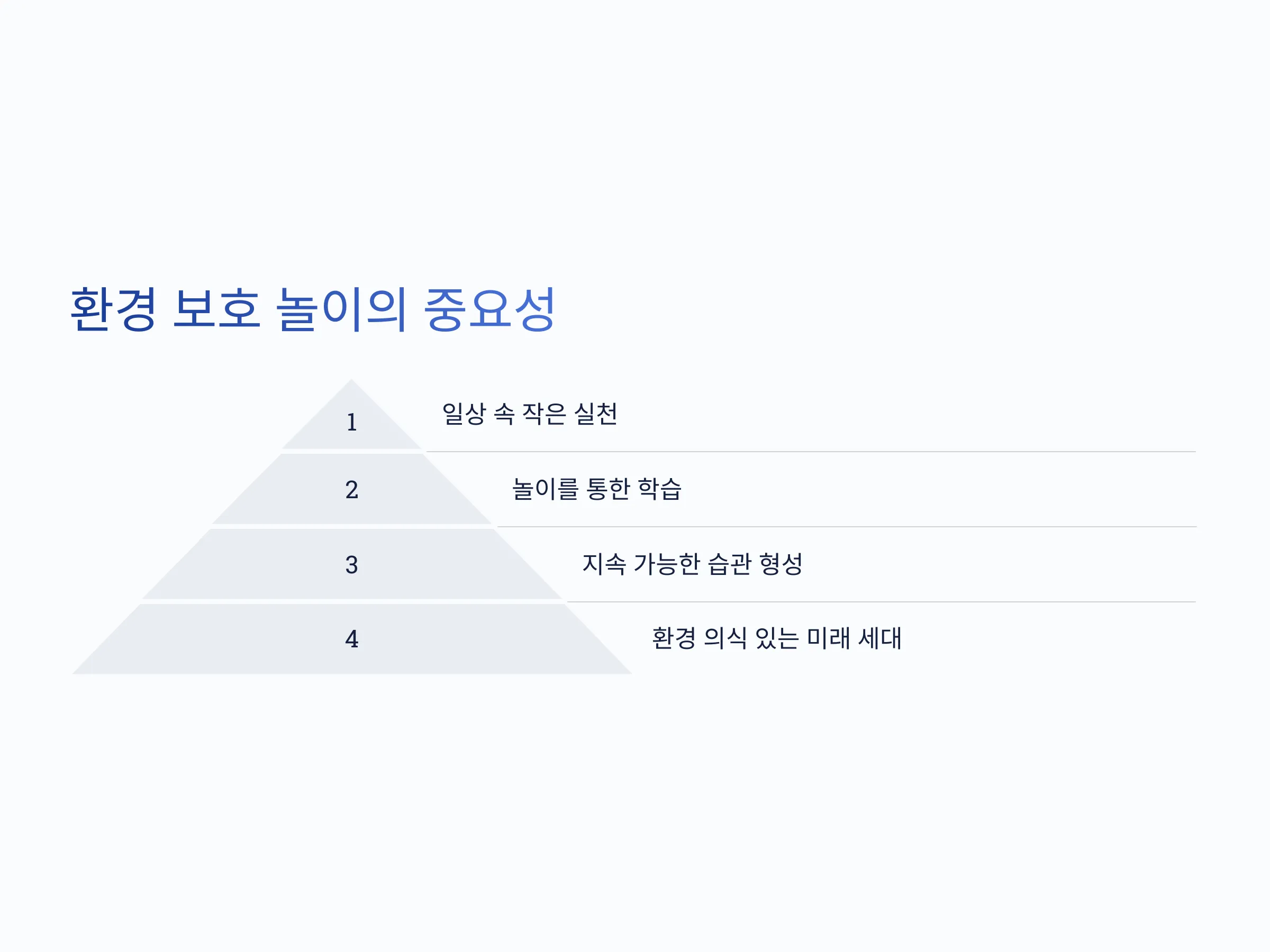Click the title 환경 보호 놀이의 중요성
The image size is (1270, 952).
[x=313, y=309]
